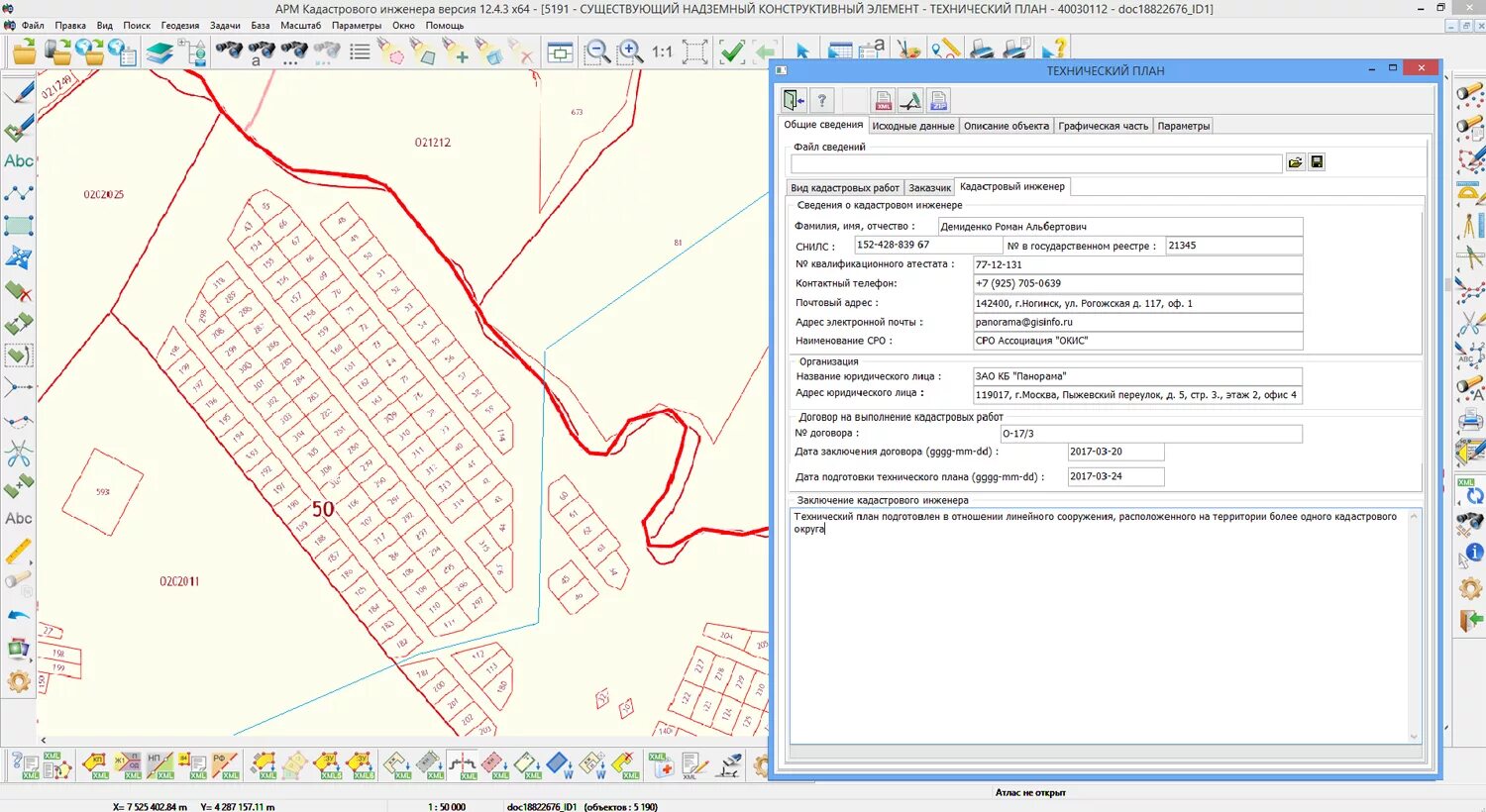The height and width of the screenshot is (812, 1486).
Task: Set scale to 1:1
Action: (x=662, y=51)
